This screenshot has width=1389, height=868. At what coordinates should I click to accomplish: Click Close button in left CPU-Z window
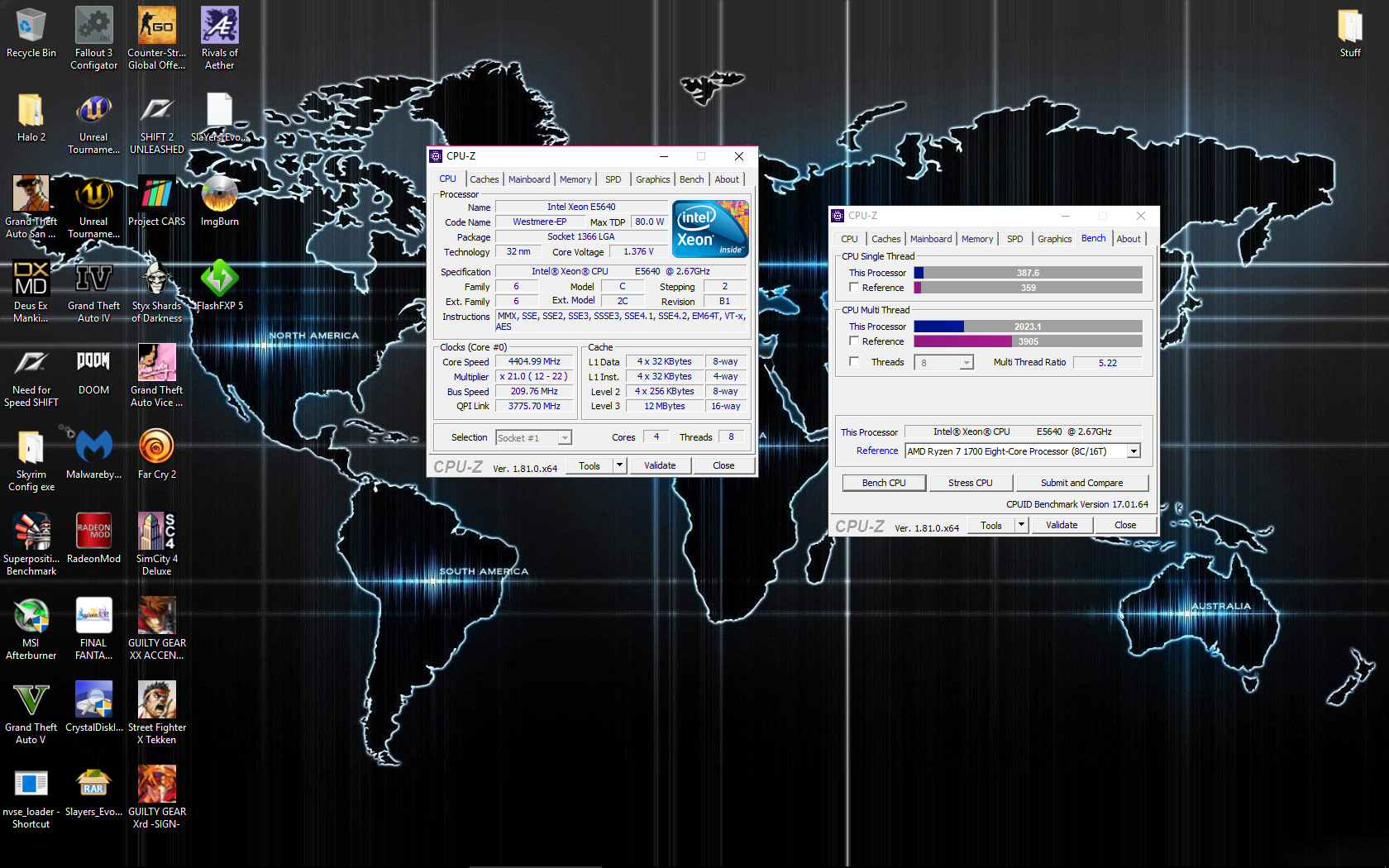(723, 465)
